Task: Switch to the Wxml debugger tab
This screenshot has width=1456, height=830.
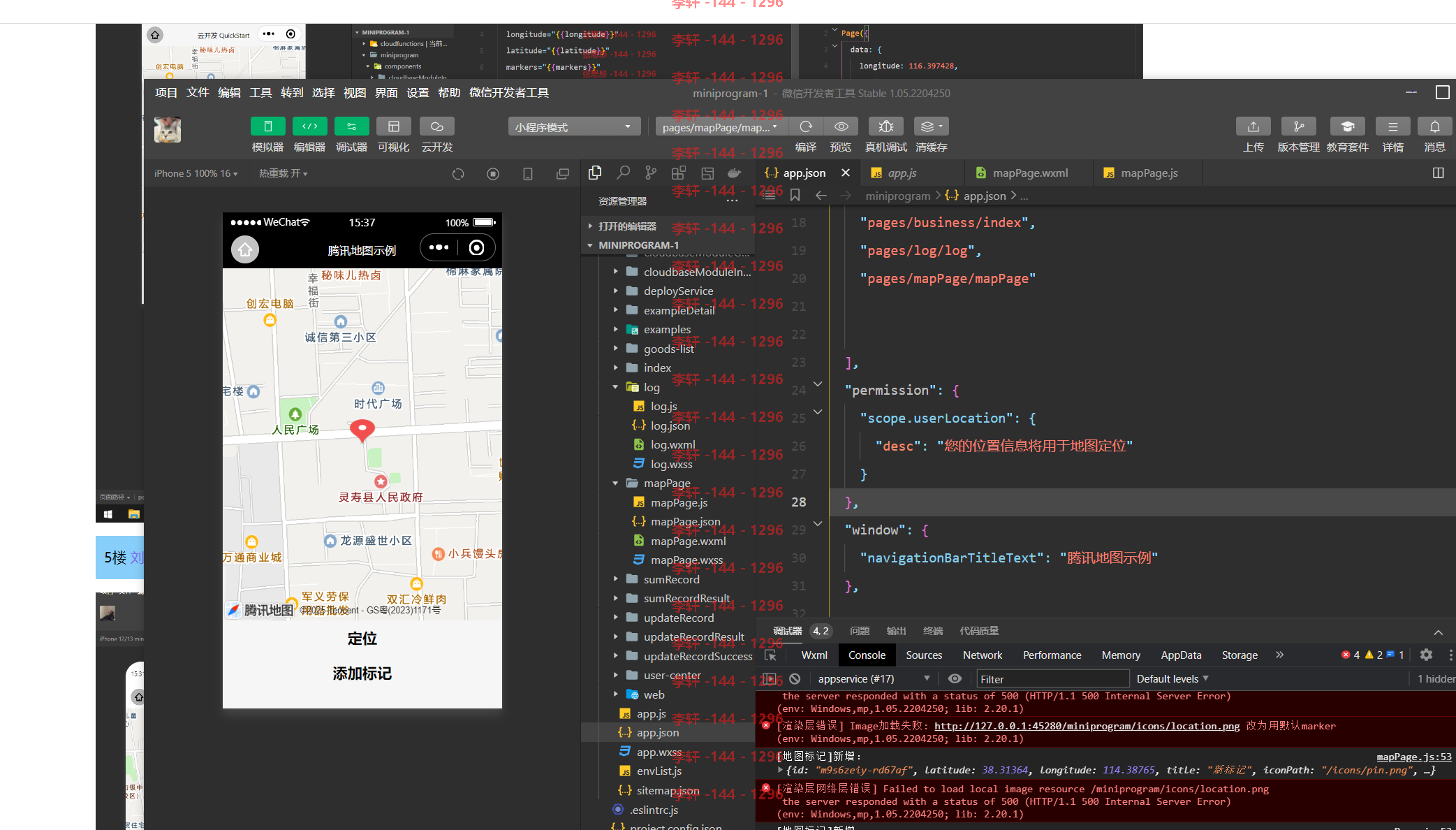Action: click(814, 655)
